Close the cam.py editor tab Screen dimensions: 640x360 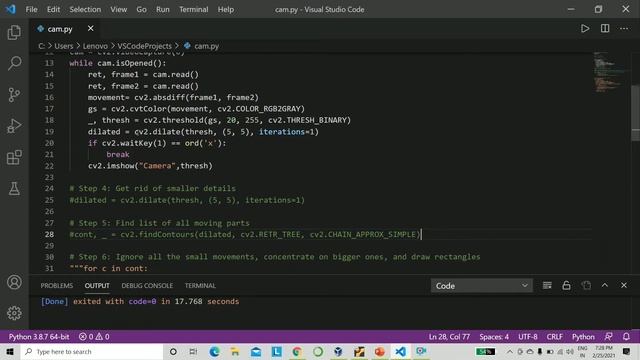(x=91, y=29)
